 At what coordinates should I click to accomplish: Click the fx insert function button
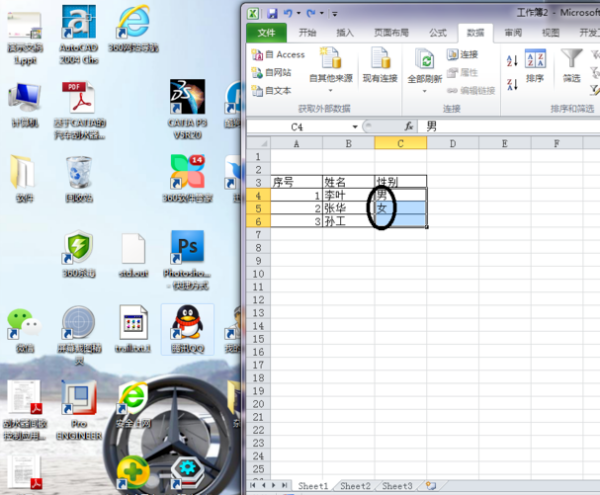click(x=409, y=126)
